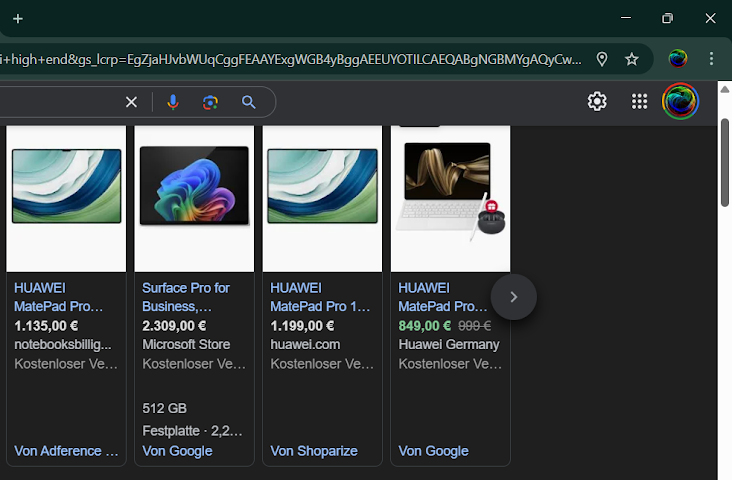Click Kostenloser Versand under huawei.com
The image size is (732, 480).
[322, 364]
